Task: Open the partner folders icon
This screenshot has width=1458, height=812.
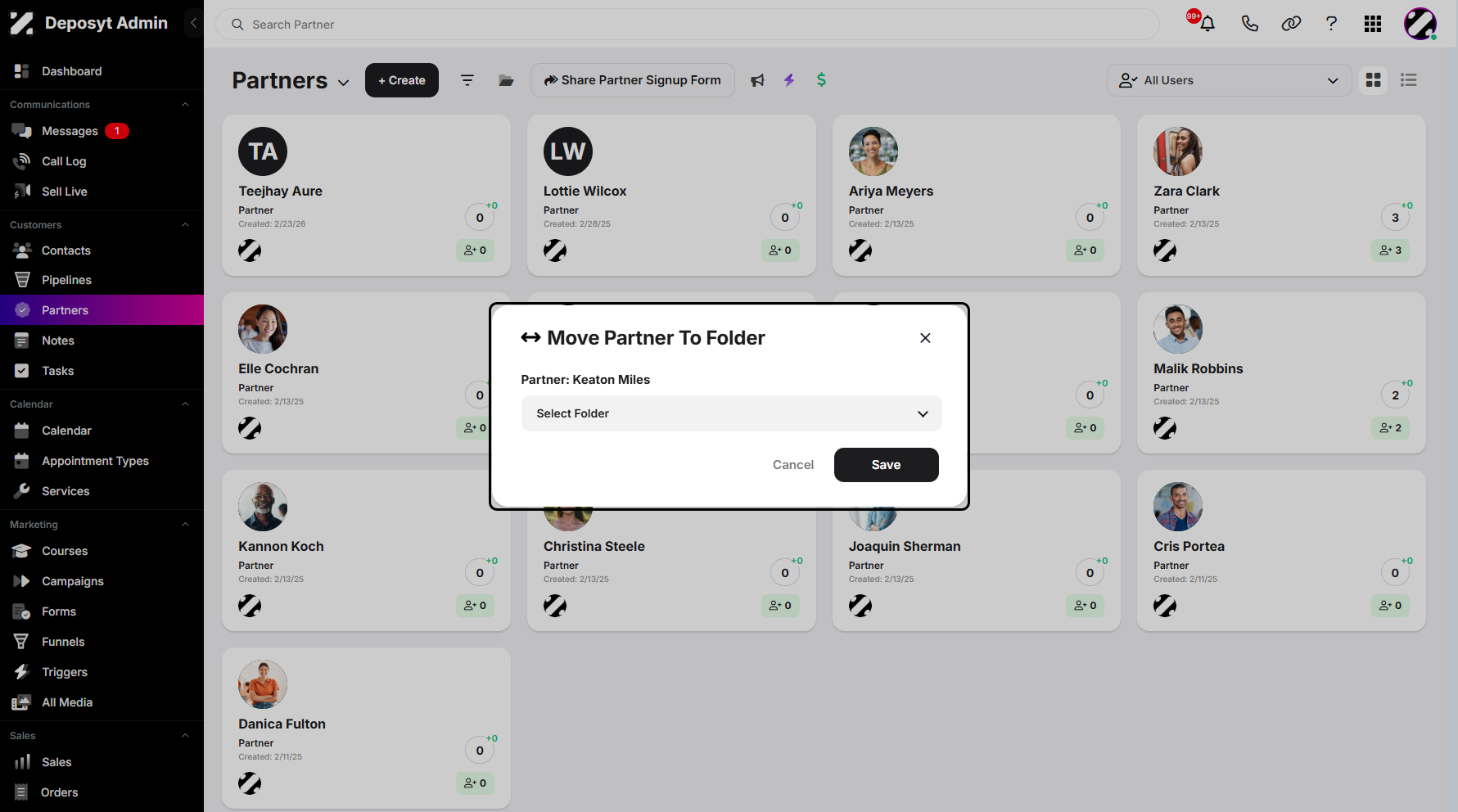Action: pyautogui.click(x=506, y=80)
